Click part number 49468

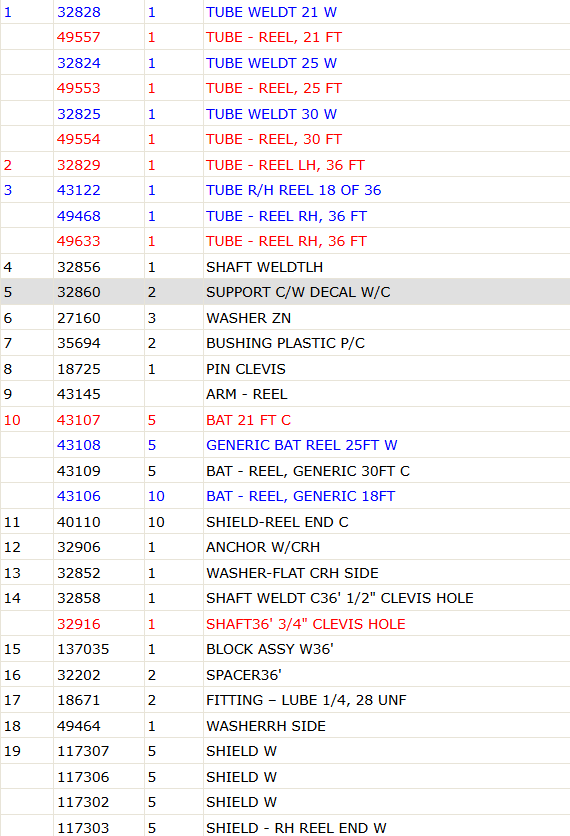78,216
